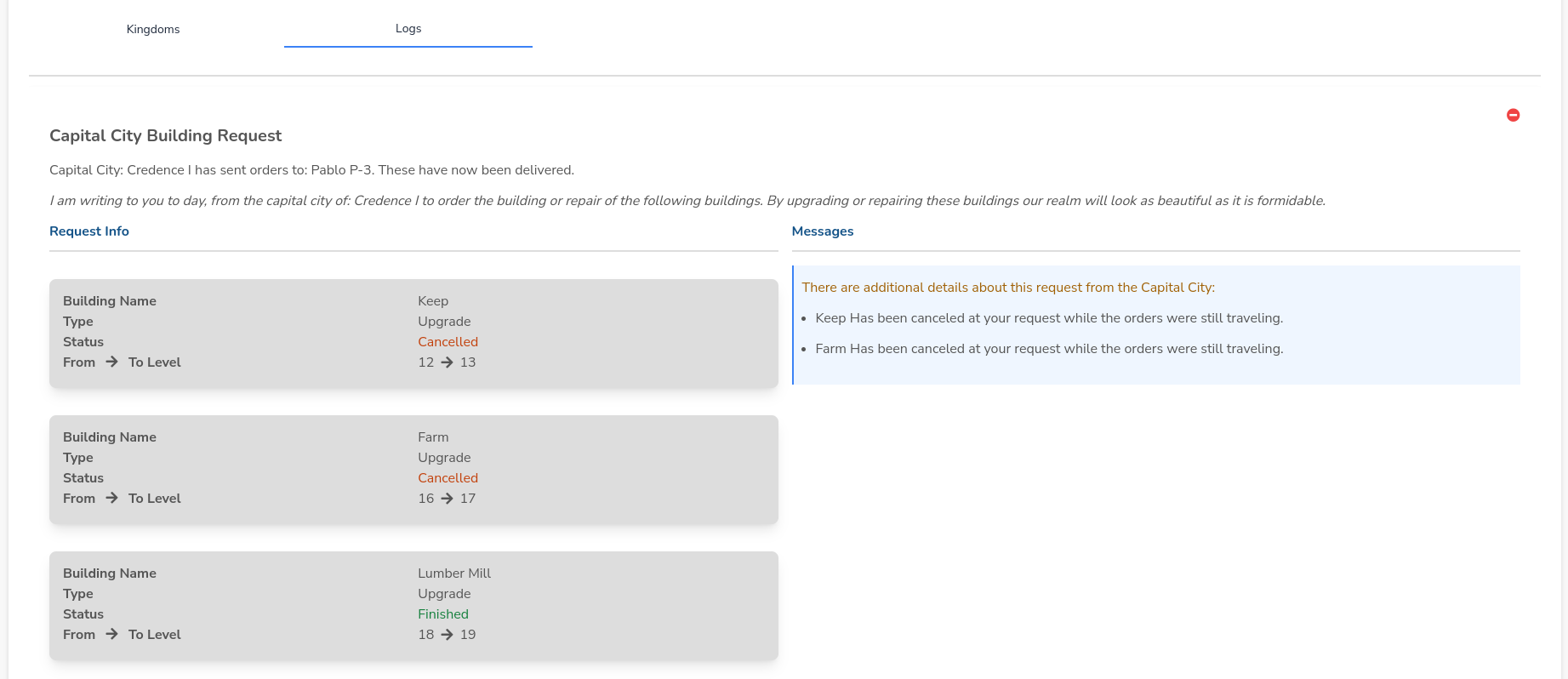
Task: Click the Request Info heading
Action: (89, 231)
